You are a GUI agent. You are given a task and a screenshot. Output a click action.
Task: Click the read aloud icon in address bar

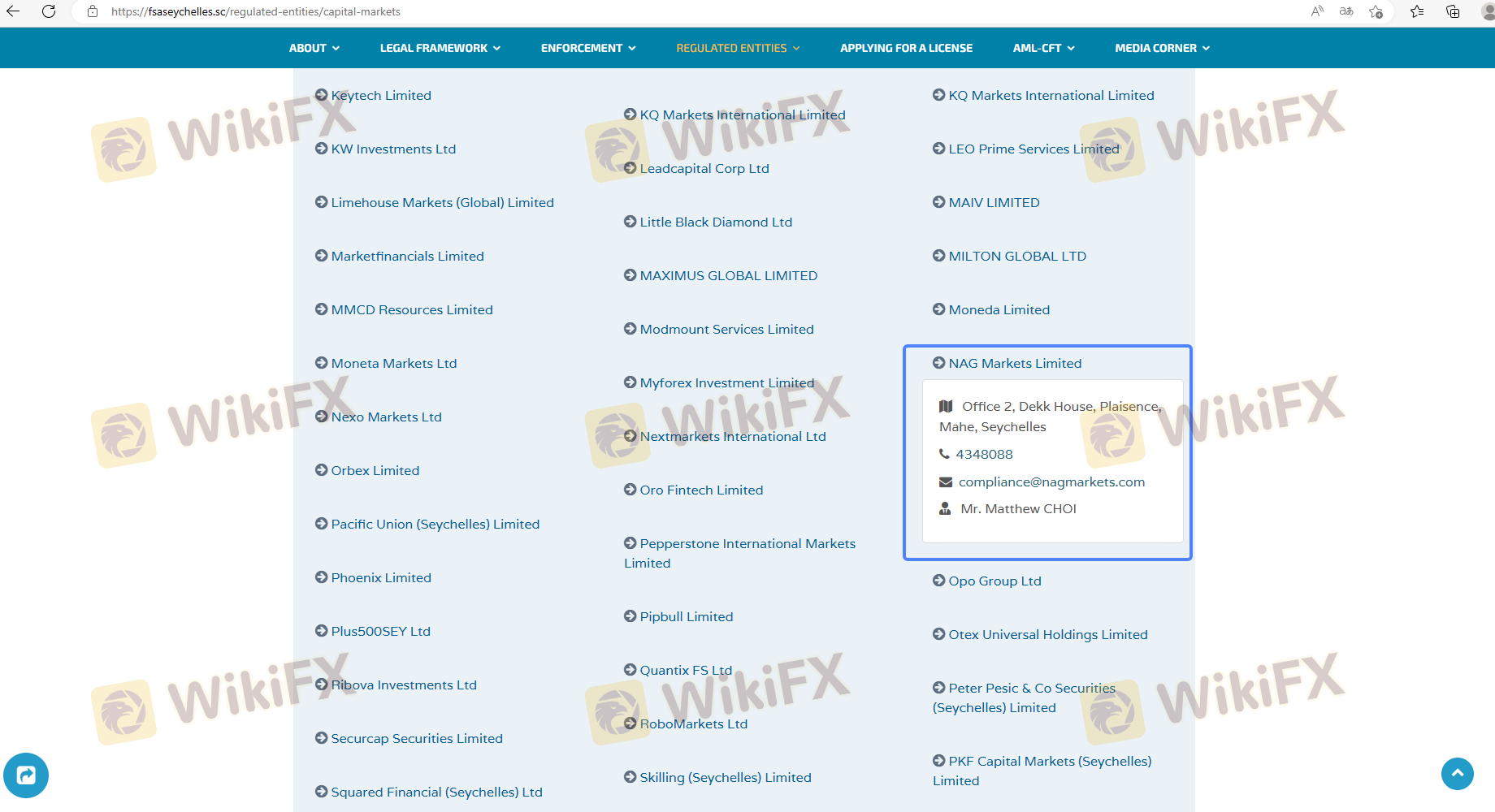[1317, 11]
